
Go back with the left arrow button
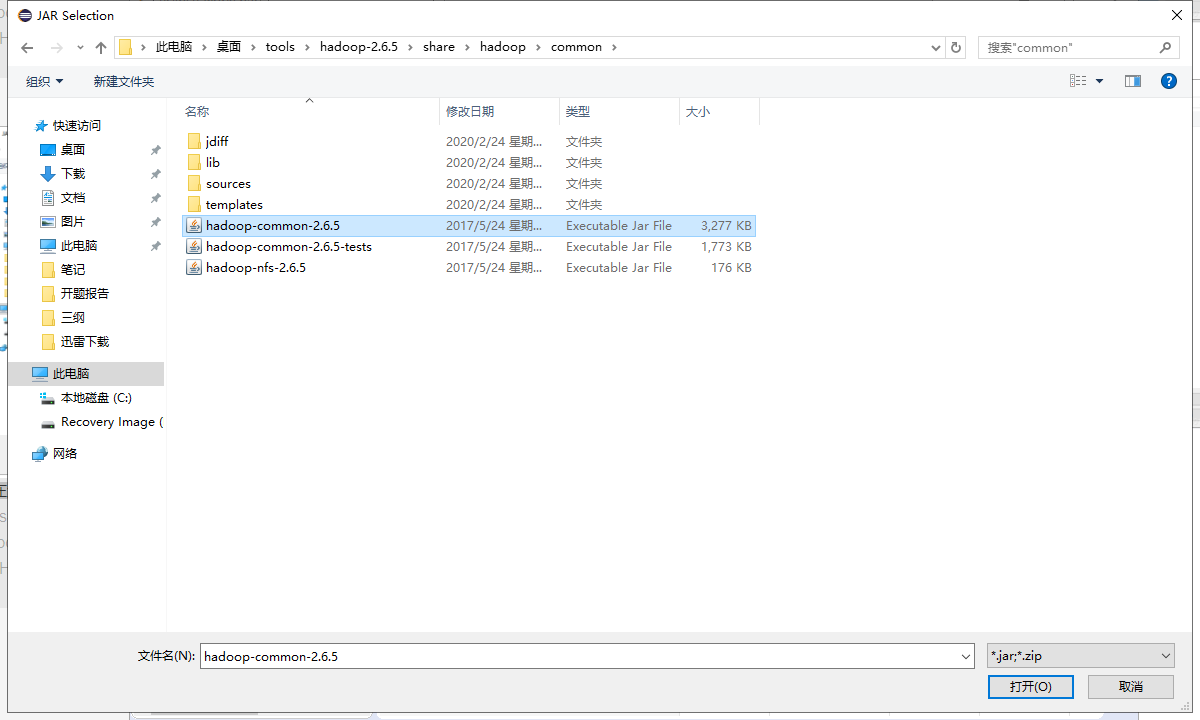click(x=27, y=47)
